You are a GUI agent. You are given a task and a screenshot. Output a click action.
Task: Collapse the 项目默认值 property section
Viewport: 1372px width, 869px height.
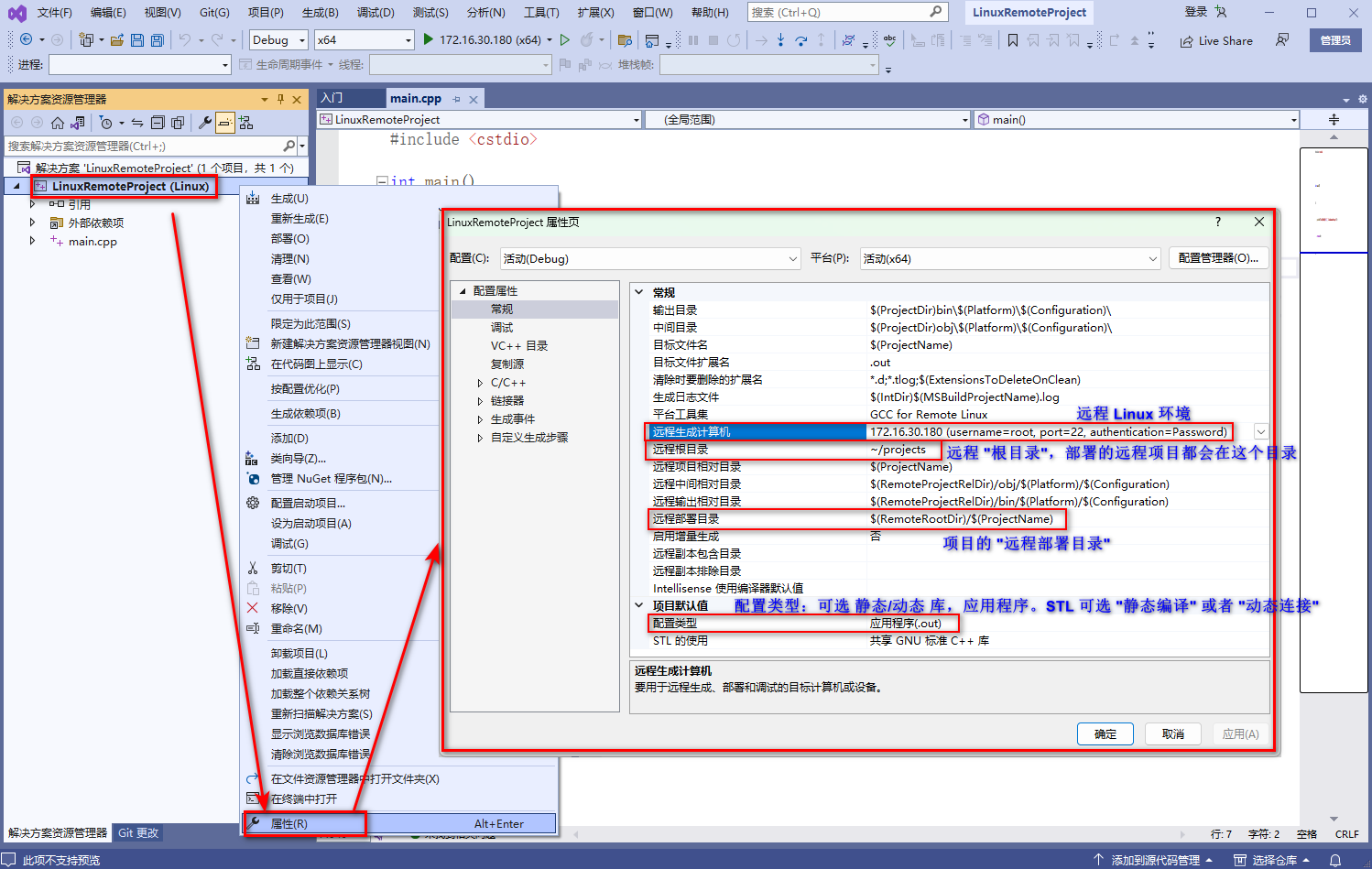[x=639, y=605]
